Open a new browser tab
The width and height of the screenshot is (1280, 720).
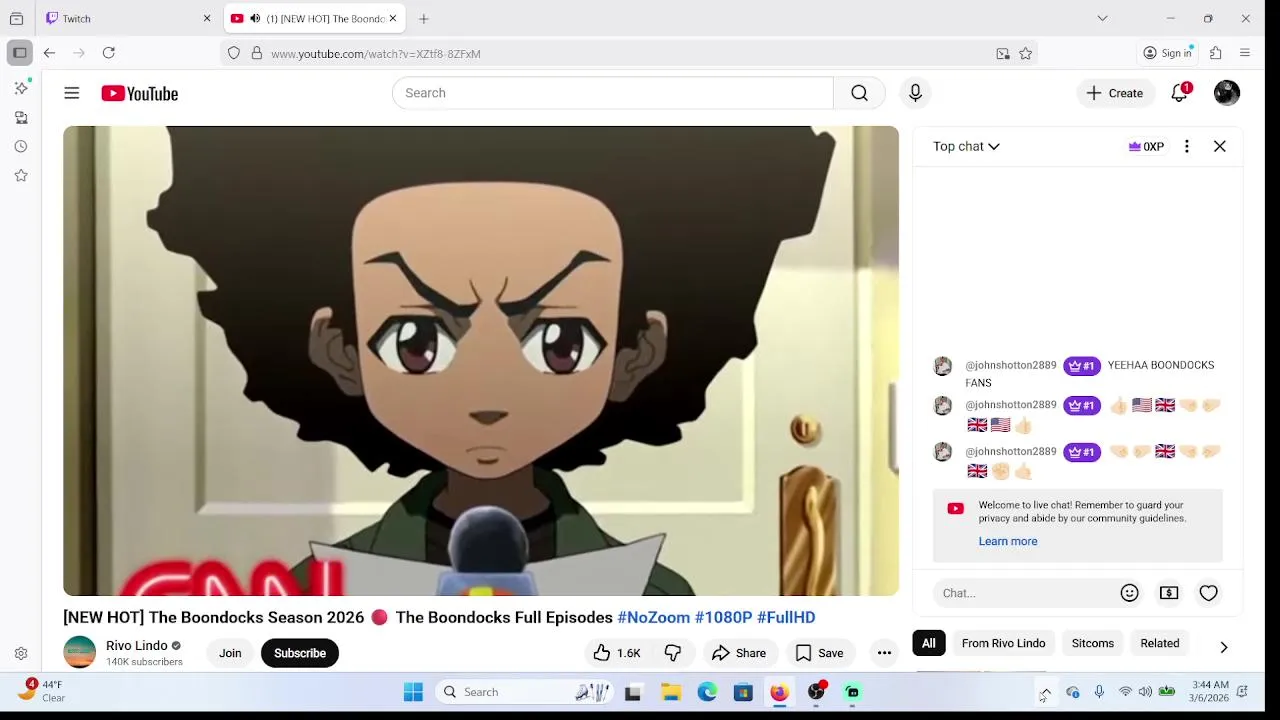[x=424, y=19]
